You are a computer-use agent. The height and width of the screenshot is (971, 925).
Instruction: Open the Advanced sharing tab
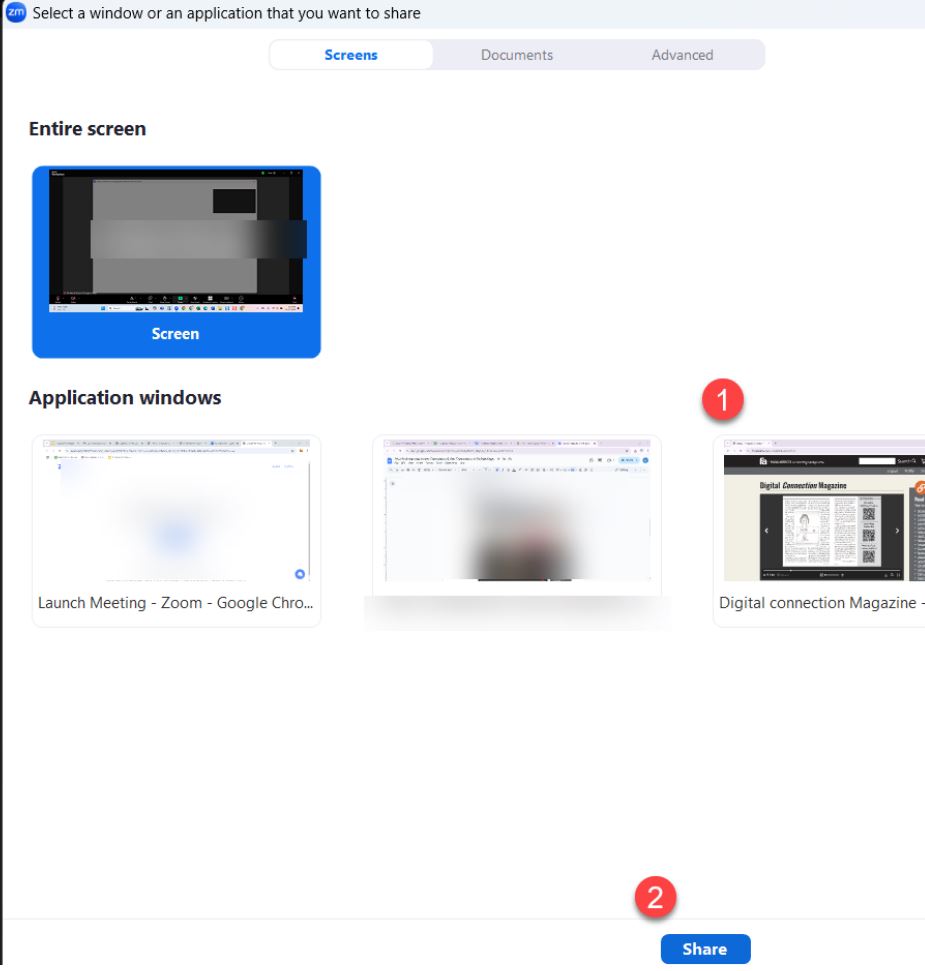(x=682, y=55)
